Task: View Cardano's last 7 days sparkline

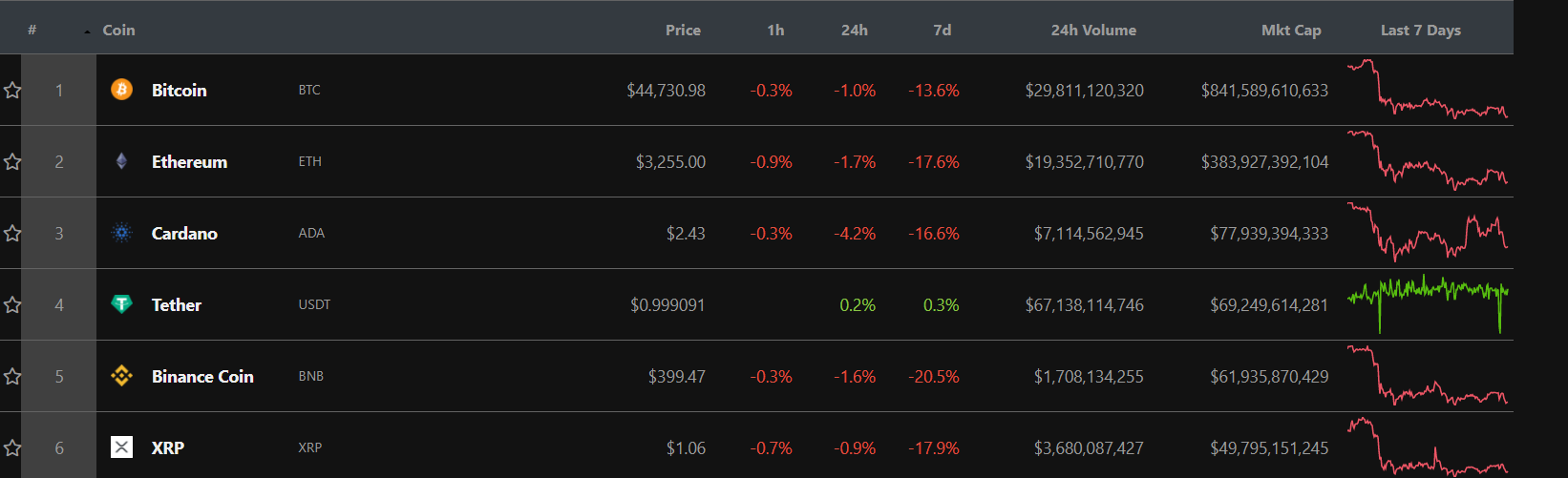Action: (1428, 232)
